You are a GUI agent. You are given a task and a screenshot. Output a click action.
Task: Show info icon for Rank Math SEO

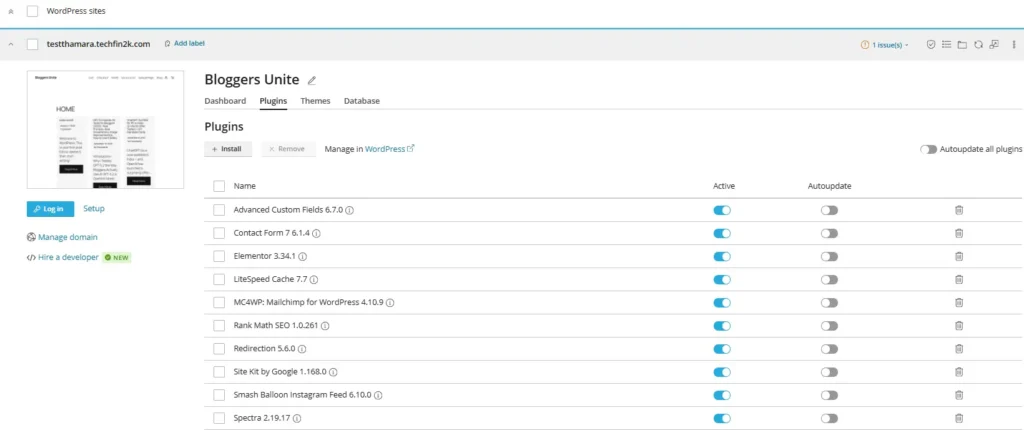pyautogui.click(x=325, y=325)
